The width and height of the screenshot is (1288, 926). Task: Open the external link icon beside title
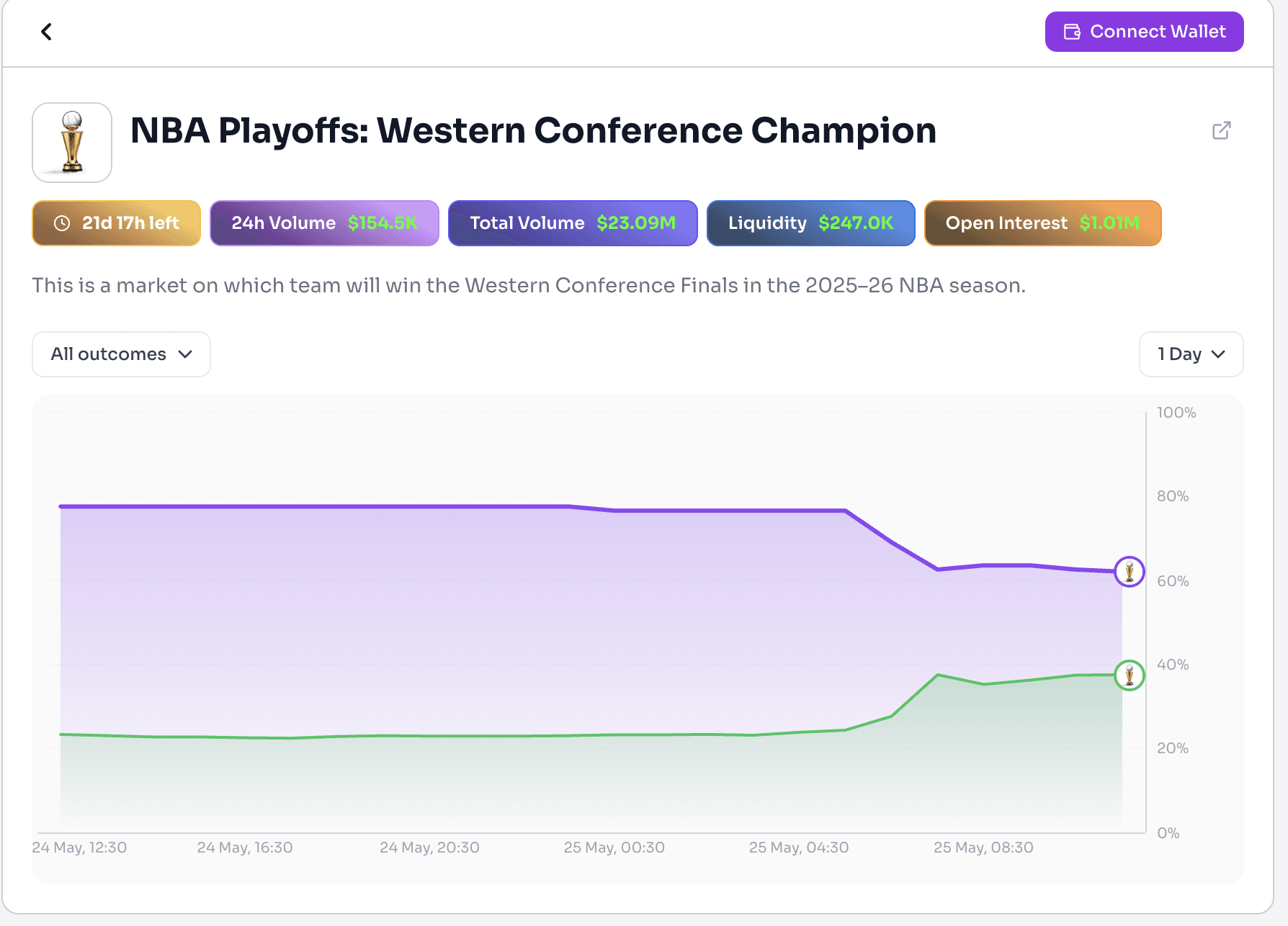(x=1221, y=130)
